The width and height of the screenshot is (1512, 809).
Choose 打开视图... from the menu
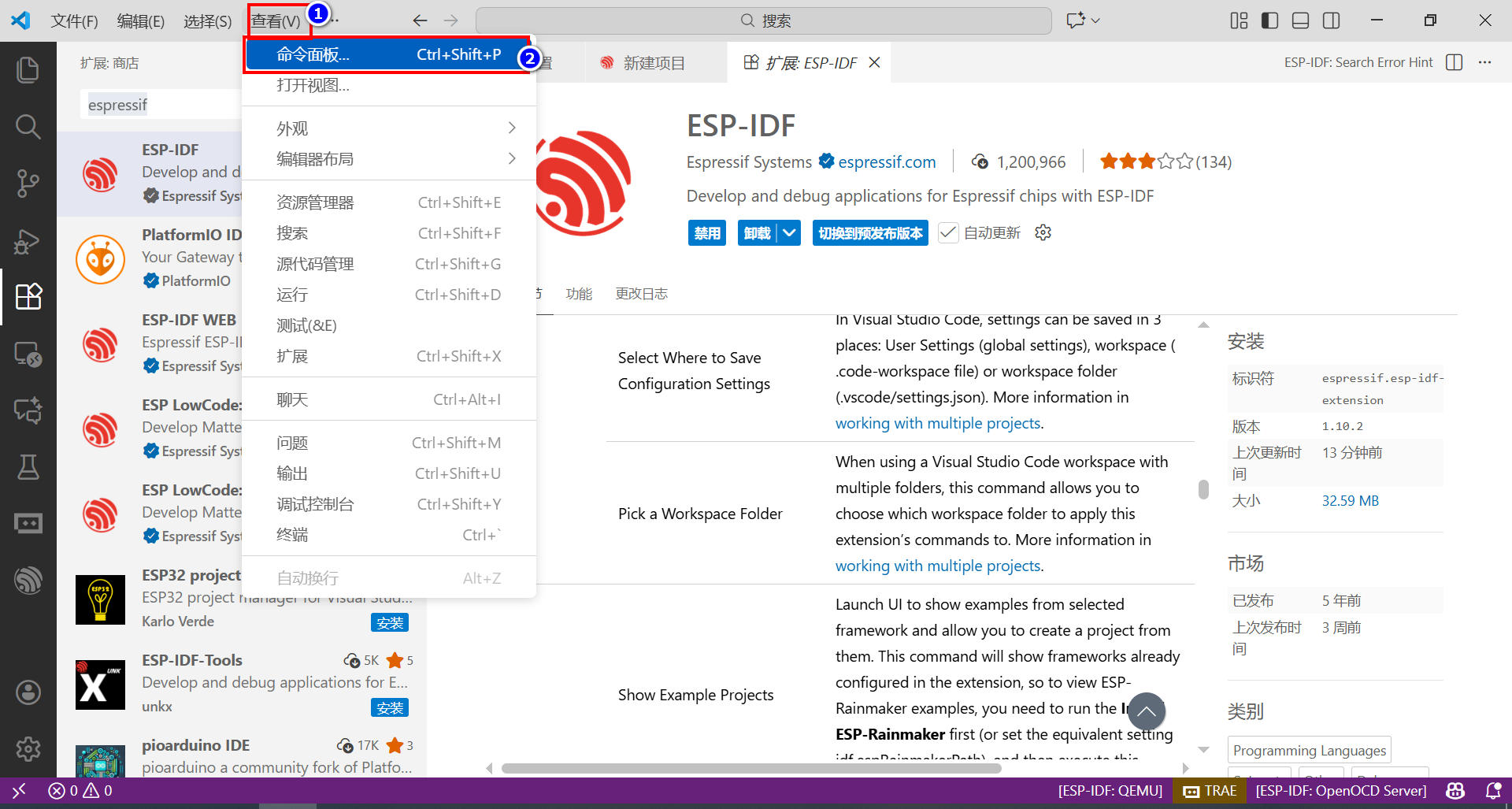389,85
